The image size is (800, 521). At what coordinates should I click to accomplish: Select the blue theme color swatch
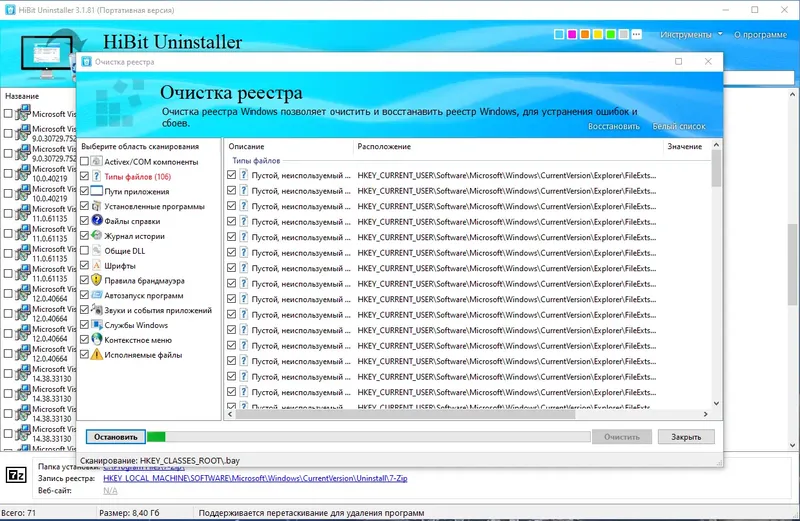559,34
